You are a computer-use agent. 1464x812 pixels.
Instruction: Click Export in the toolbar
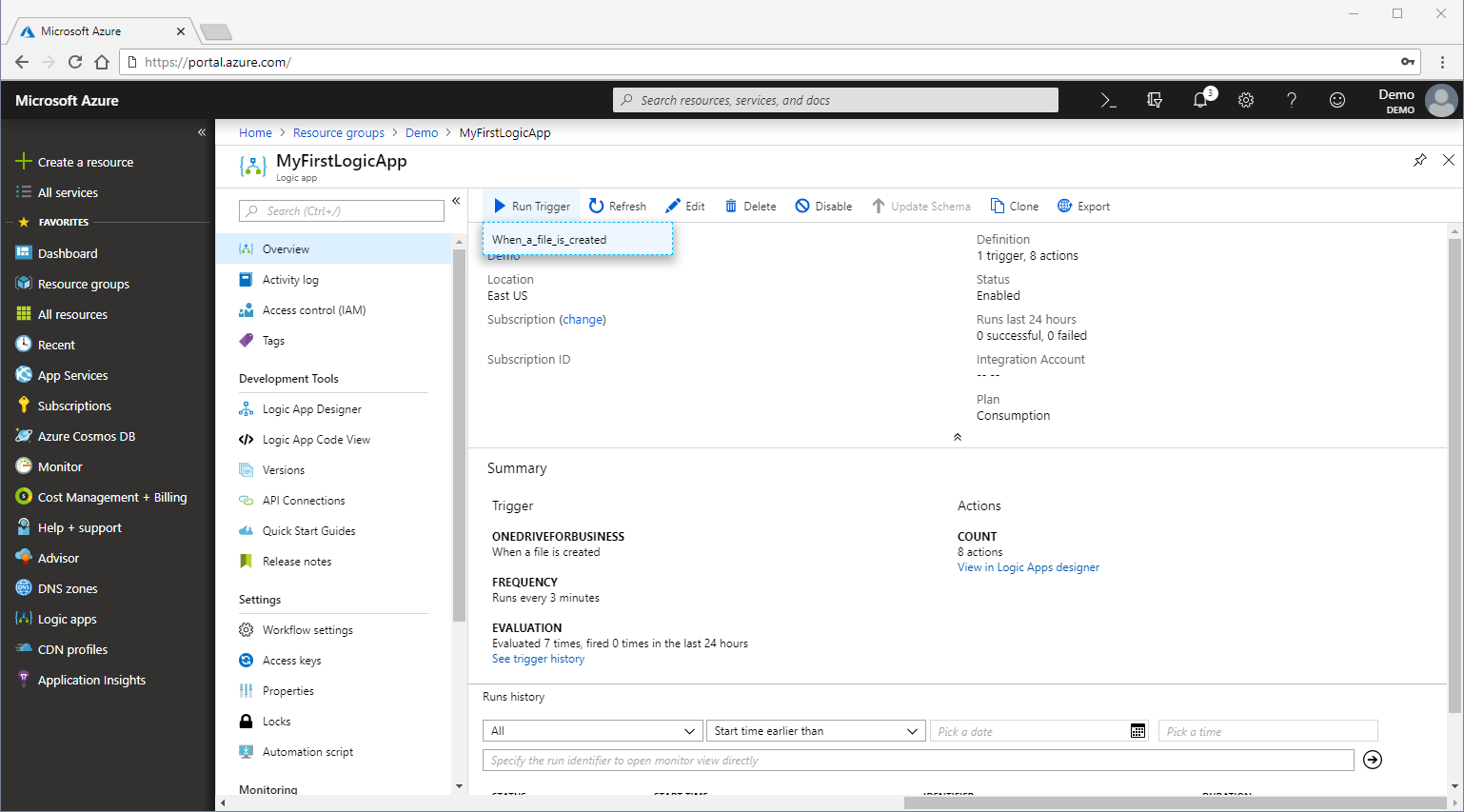1084,206
